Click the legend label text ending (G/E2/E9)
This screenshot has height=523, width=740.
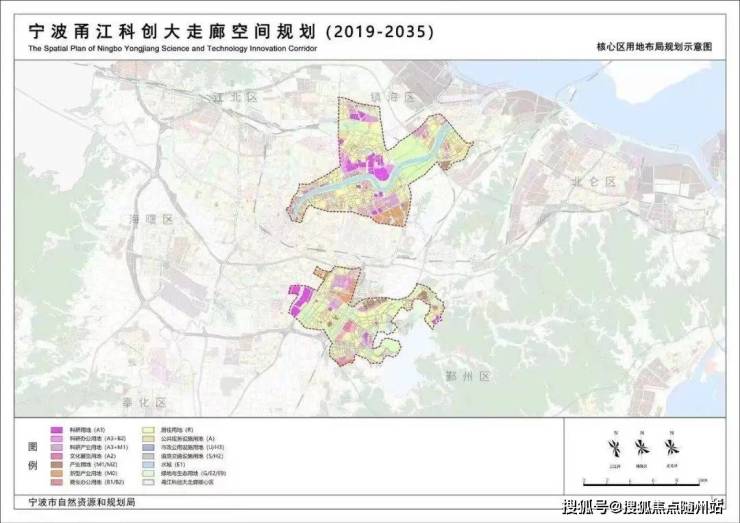point(193,473)
